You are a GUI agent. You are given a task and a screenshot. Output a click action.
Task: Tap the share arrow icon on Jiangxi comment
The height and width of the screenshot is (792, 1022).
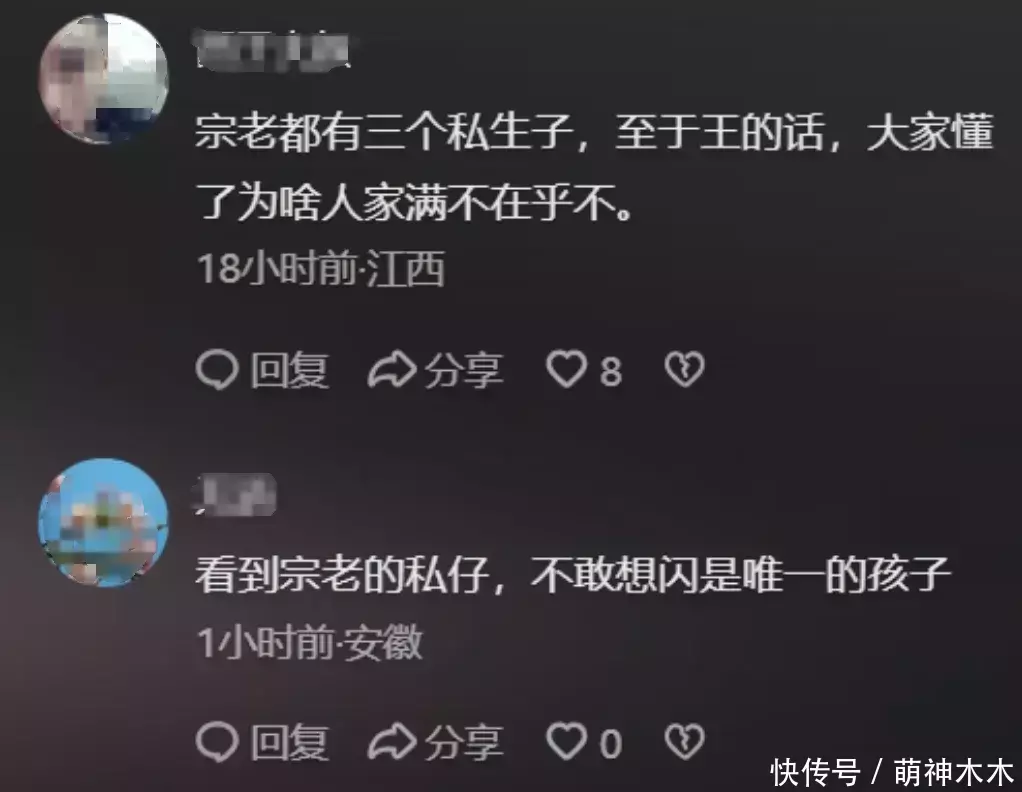click(392, 370)
